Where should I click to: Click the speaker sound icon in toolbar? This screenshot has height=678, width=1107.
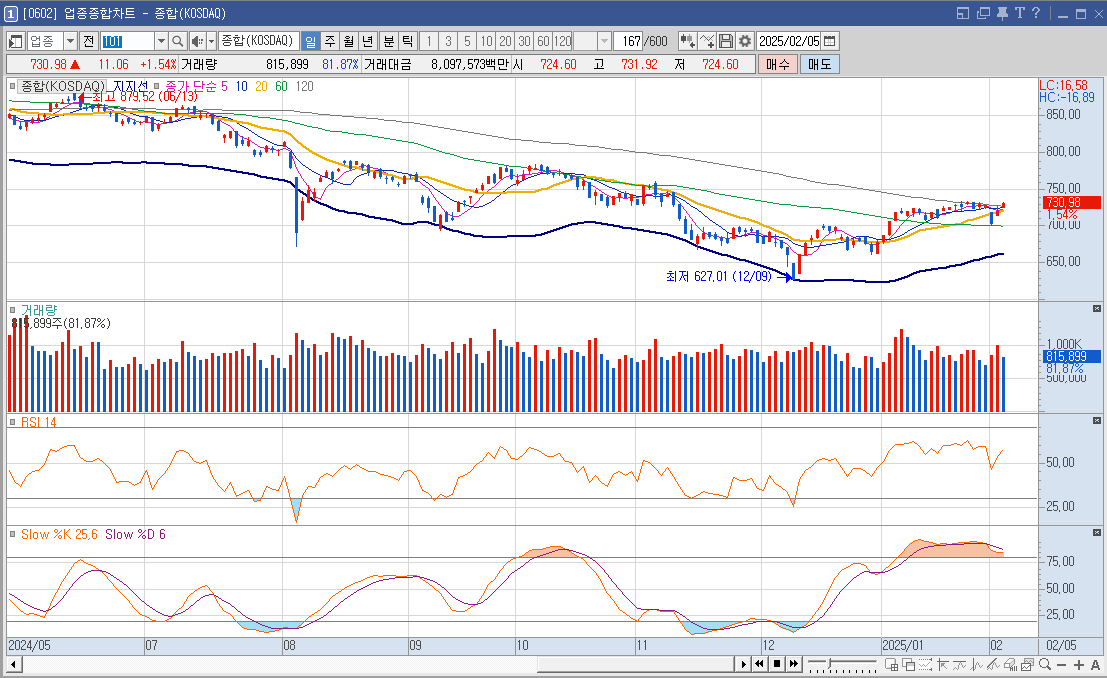point(197,42)
